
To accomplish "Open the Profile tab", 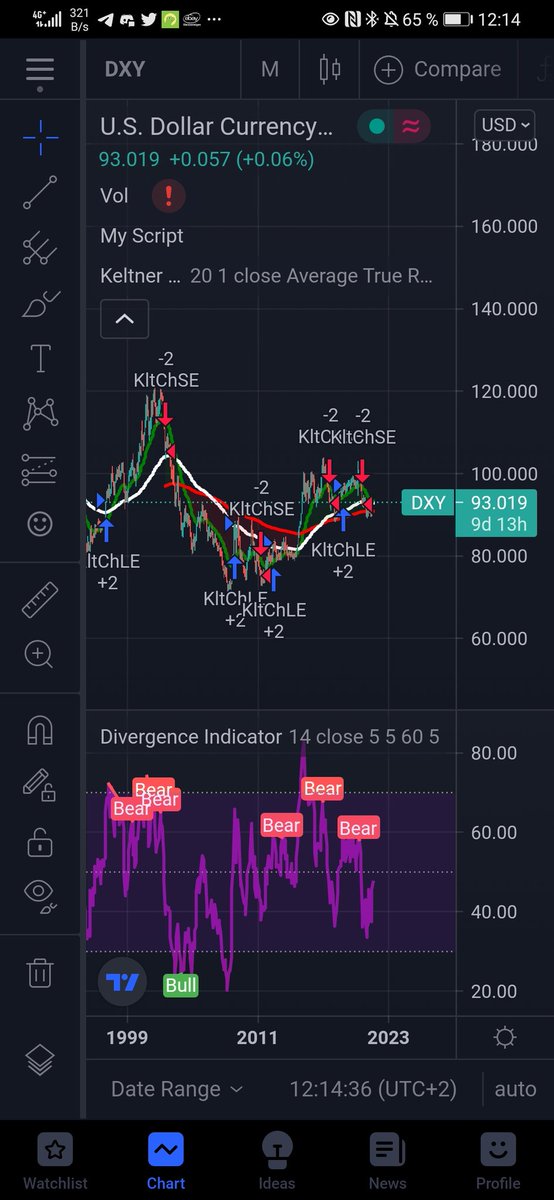I will (x=498, y=1160).
